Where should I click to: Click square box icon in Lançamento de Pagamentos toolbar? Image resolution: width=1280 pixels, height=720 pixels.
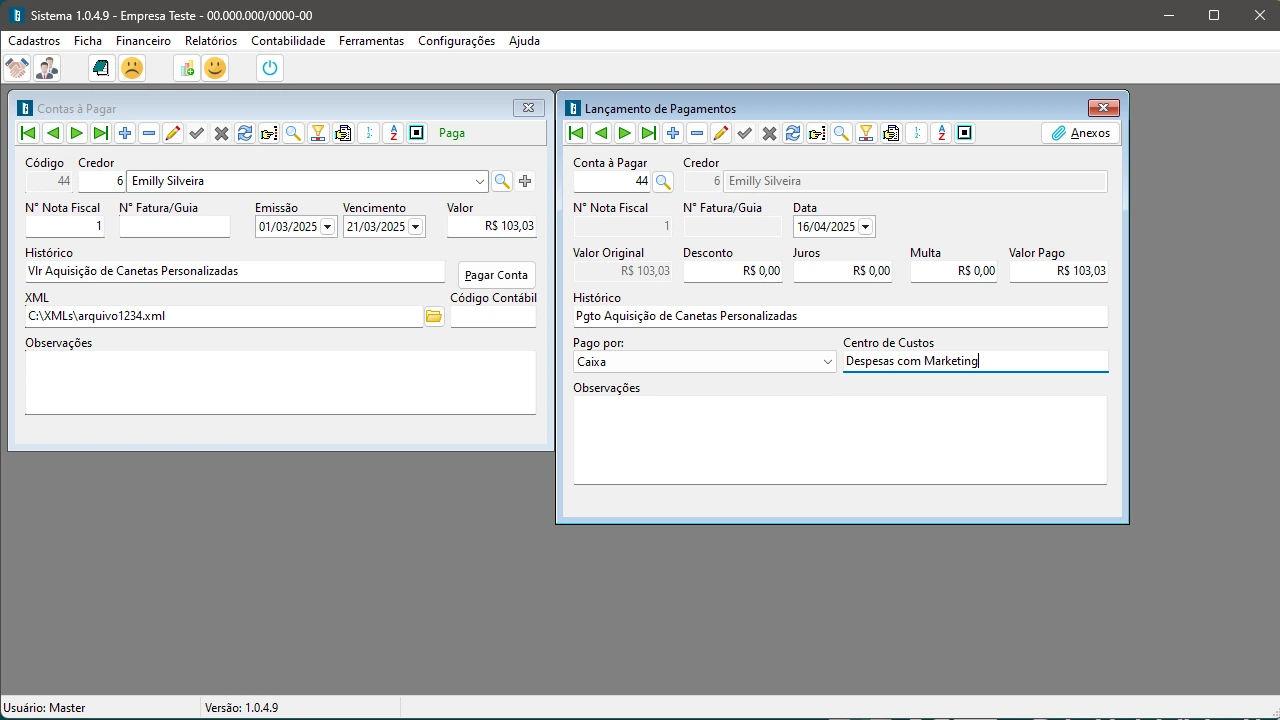(x=965, y=133)
